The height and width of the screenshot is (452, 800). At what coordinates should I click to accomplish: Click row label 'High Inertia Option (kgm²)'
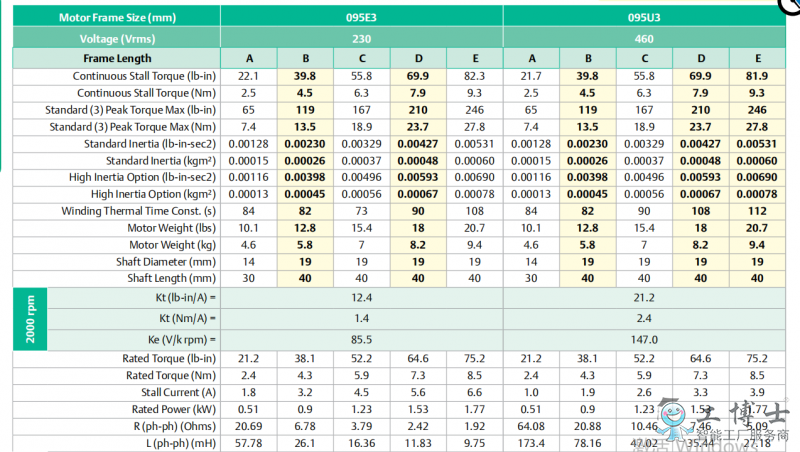pos(153,194)
